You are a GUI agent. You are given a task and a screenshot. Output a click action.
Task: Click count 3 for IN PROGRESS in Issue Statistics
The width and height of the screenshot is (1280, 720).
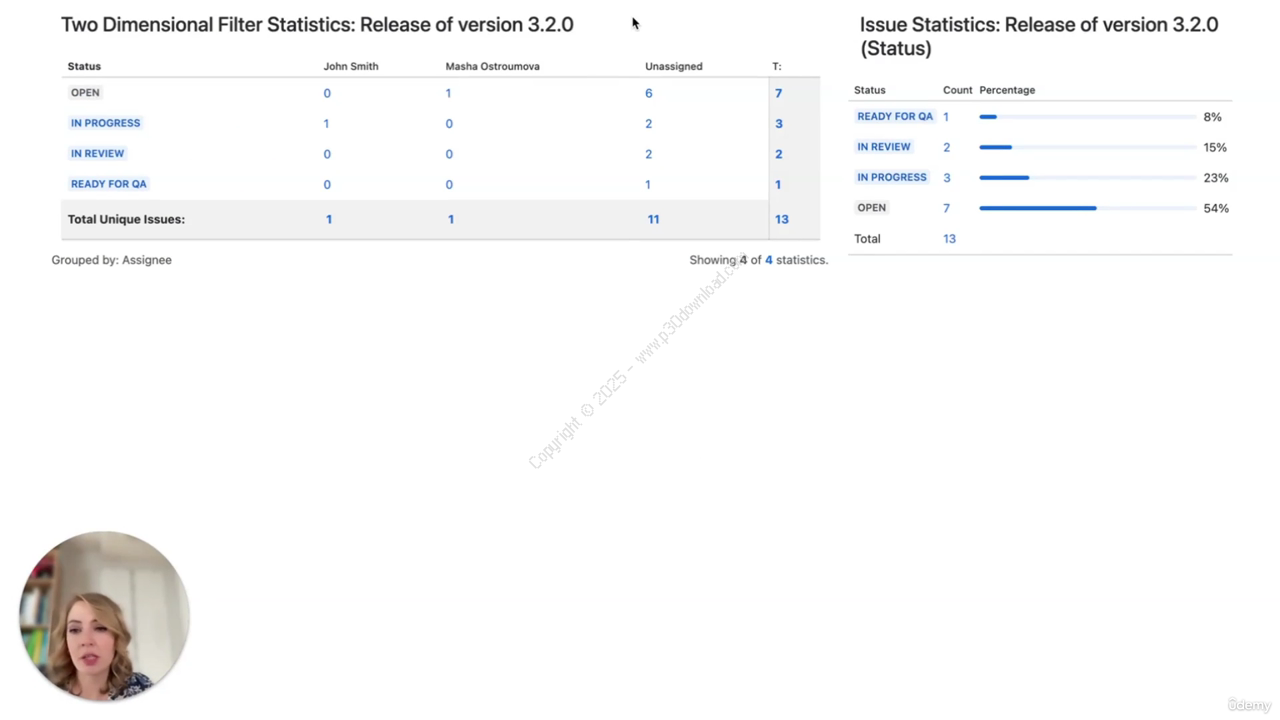point(947,178)
